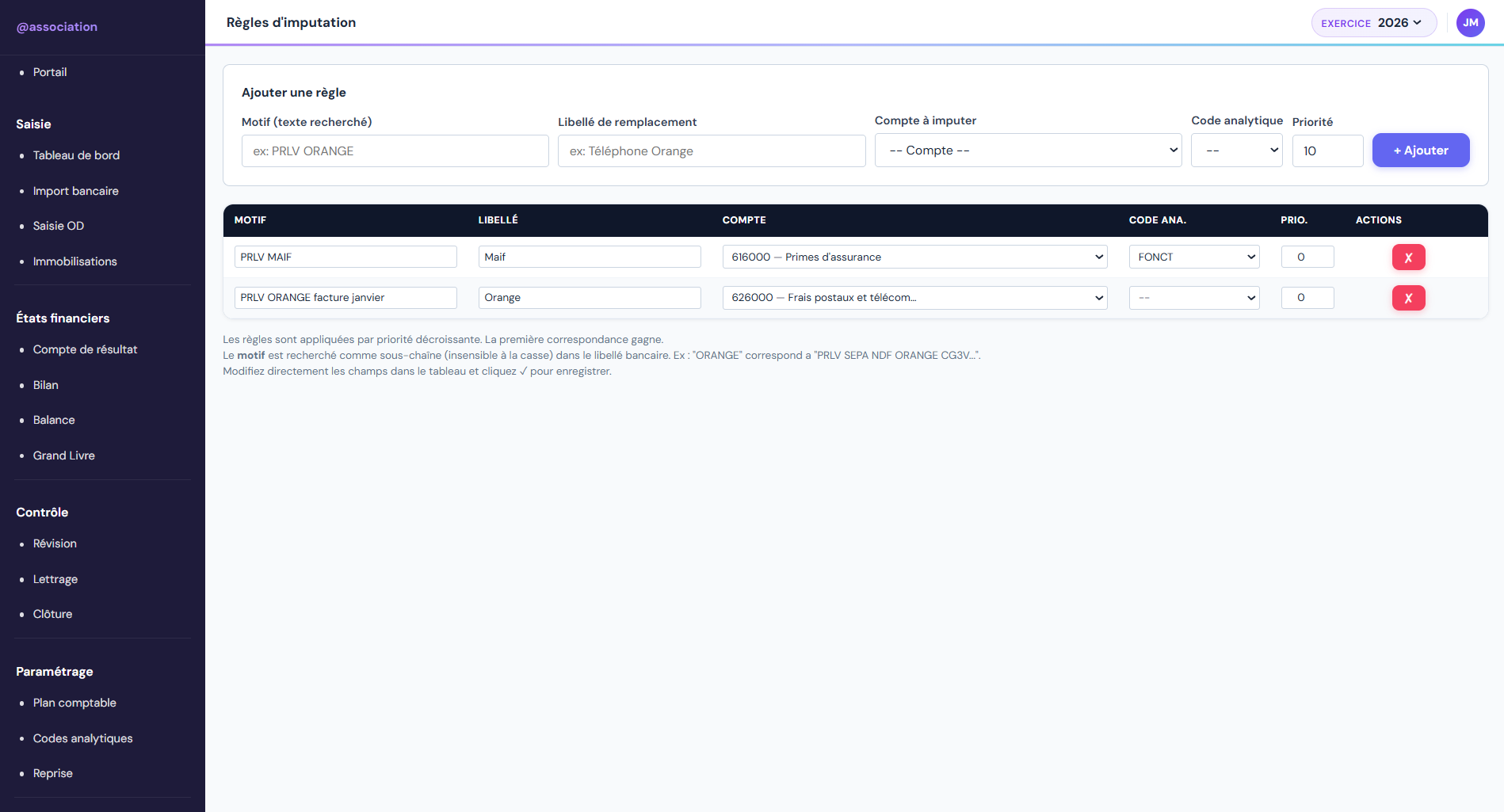
Task: Expand the Compte à imputer dropdown
Action: coord(1028,151)
